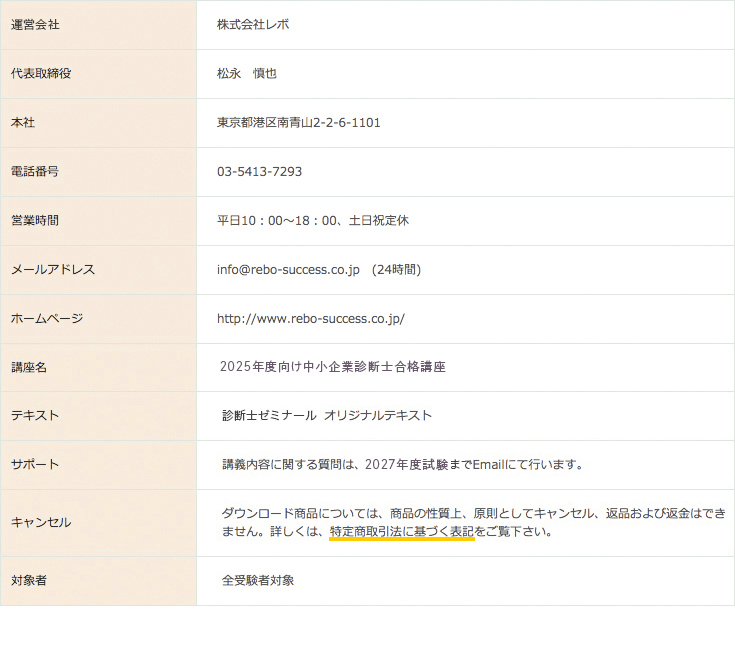The width and height of the screenshot is (735, 656).
Task: Click the 講座名 row label
Action: tap(29, 367)
